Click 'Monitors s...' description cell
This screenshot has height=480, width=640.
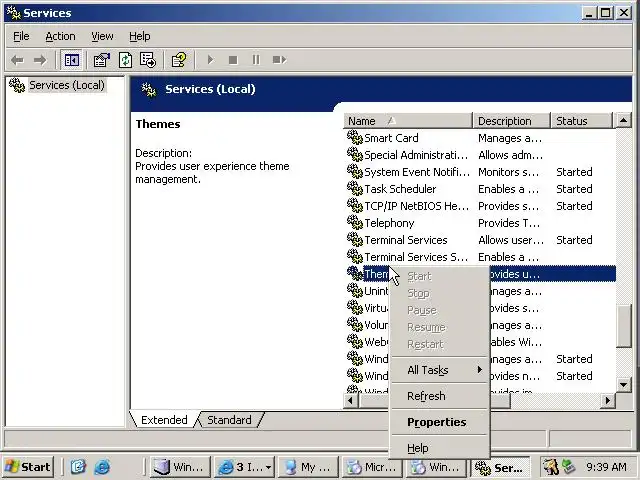(508, 172)
